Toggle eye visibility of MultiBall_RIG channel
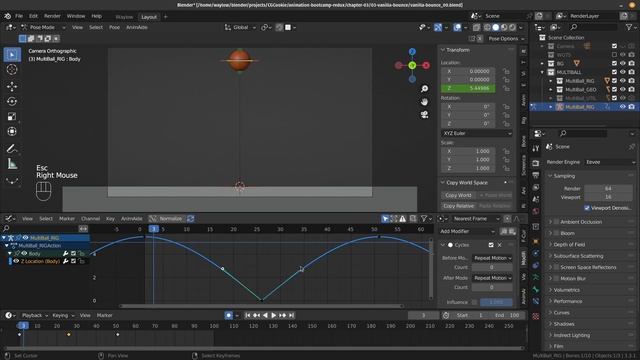 pyautogui.click(x=26, y=238)
